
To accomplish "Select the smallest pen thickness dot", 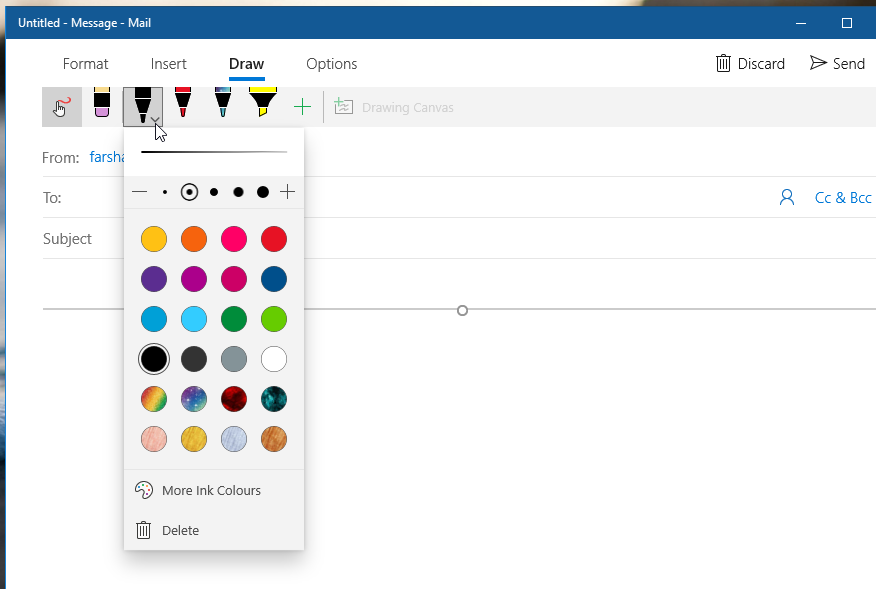I will (164, 192).
